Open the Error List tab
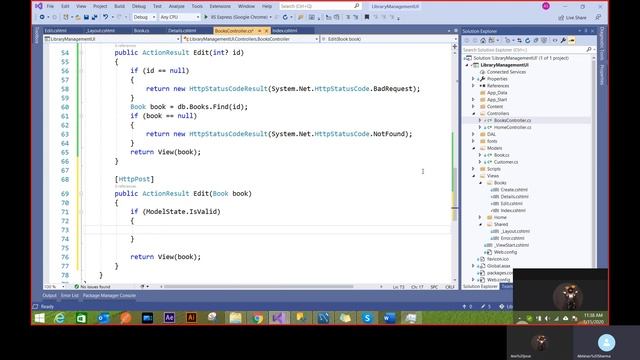 (69, 296)
